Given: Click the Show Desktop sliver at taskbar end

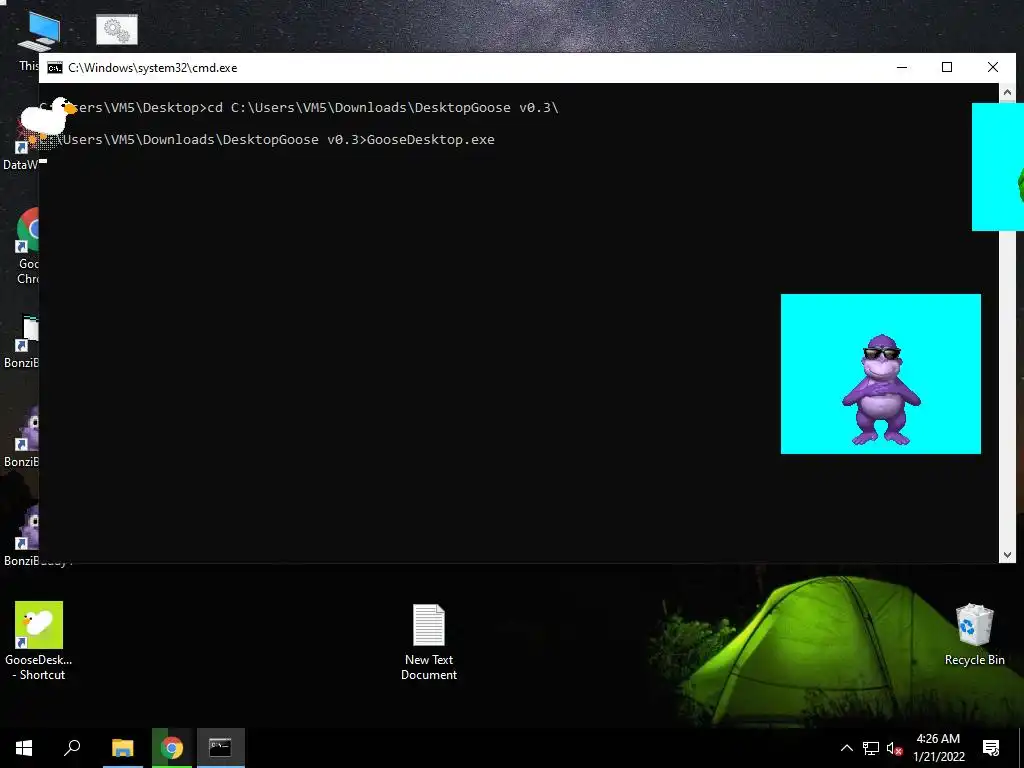Looking at the screenshot, I should 1021,748.
